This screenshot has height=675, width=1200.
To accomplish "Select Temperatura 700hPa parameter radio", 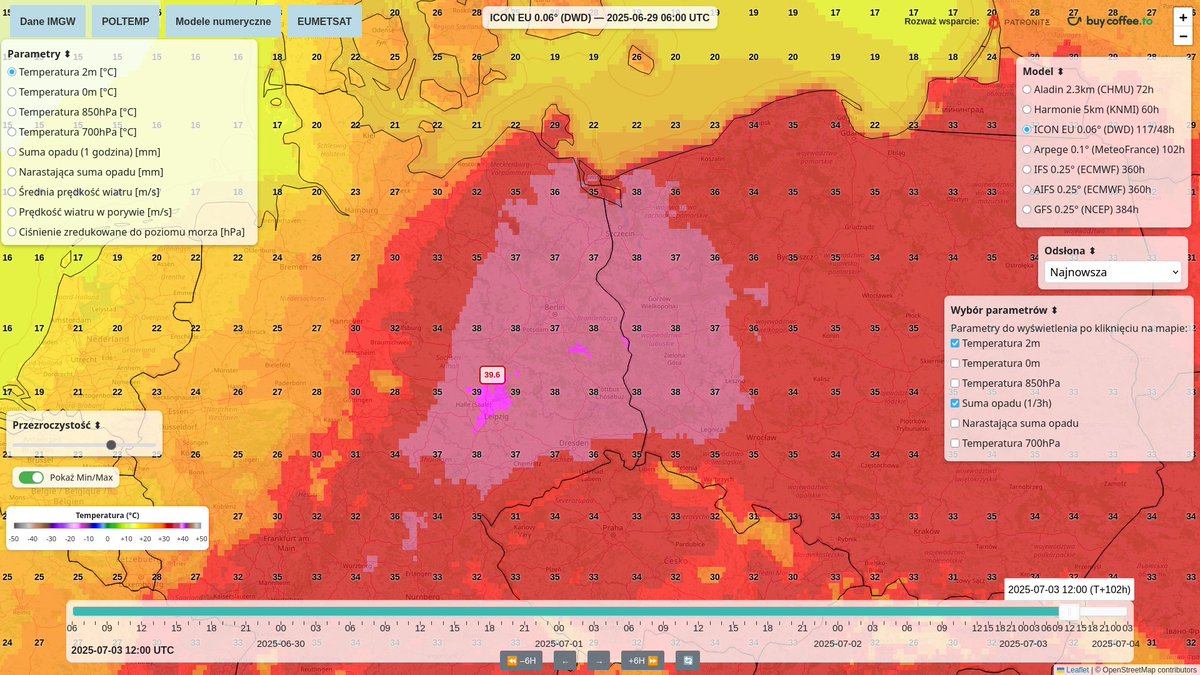I will (x=12, y=132).
